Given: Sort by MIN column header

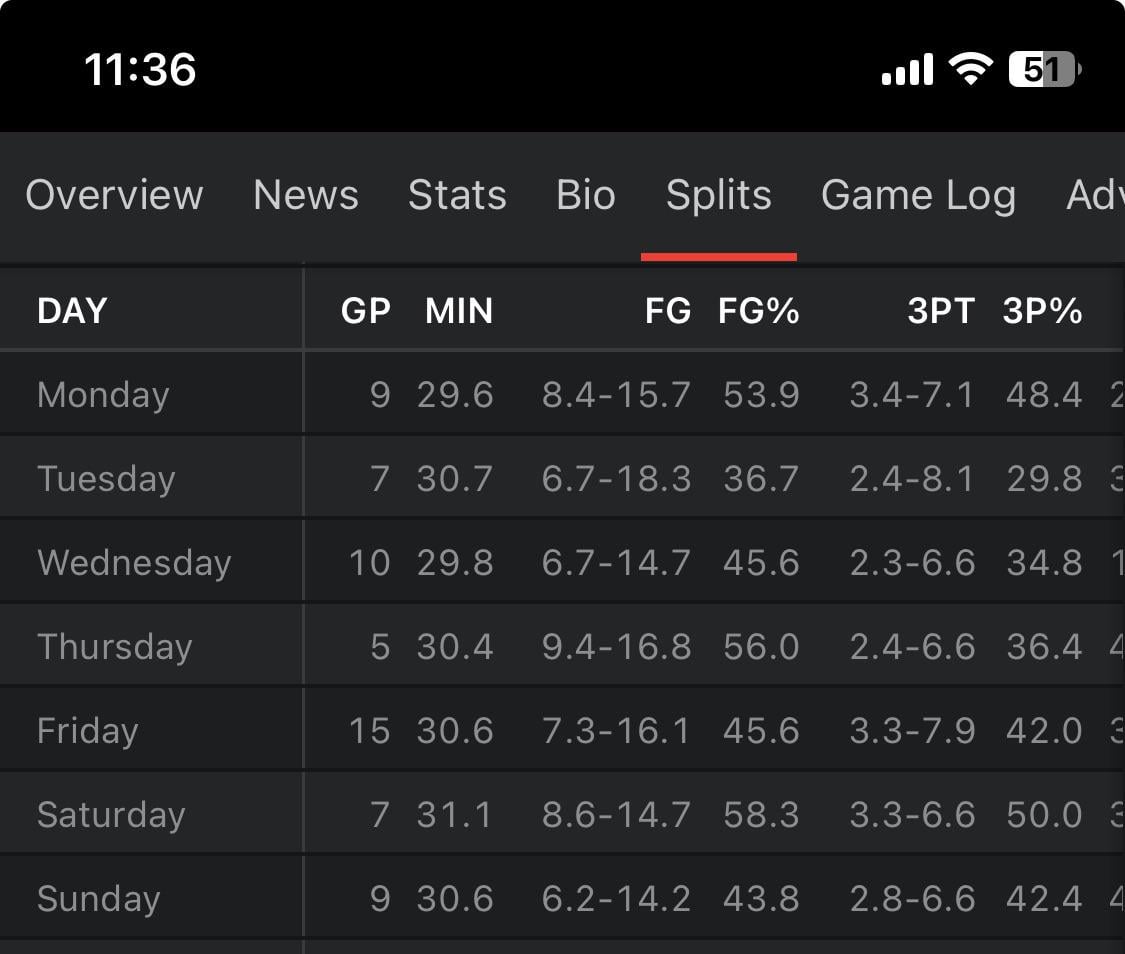Looking at the screenshot, I should pos(458,310).
